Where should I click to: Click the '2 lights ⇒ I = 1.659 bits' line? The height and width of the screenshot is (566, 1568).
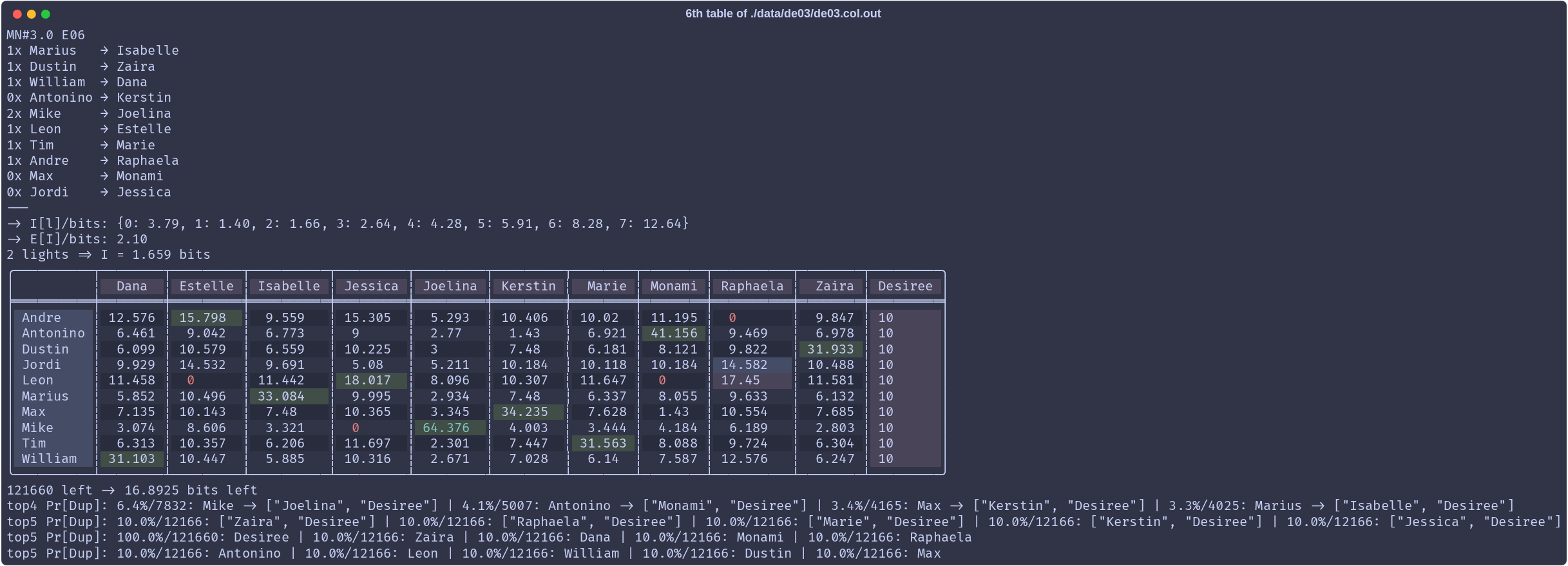point(109,254)
